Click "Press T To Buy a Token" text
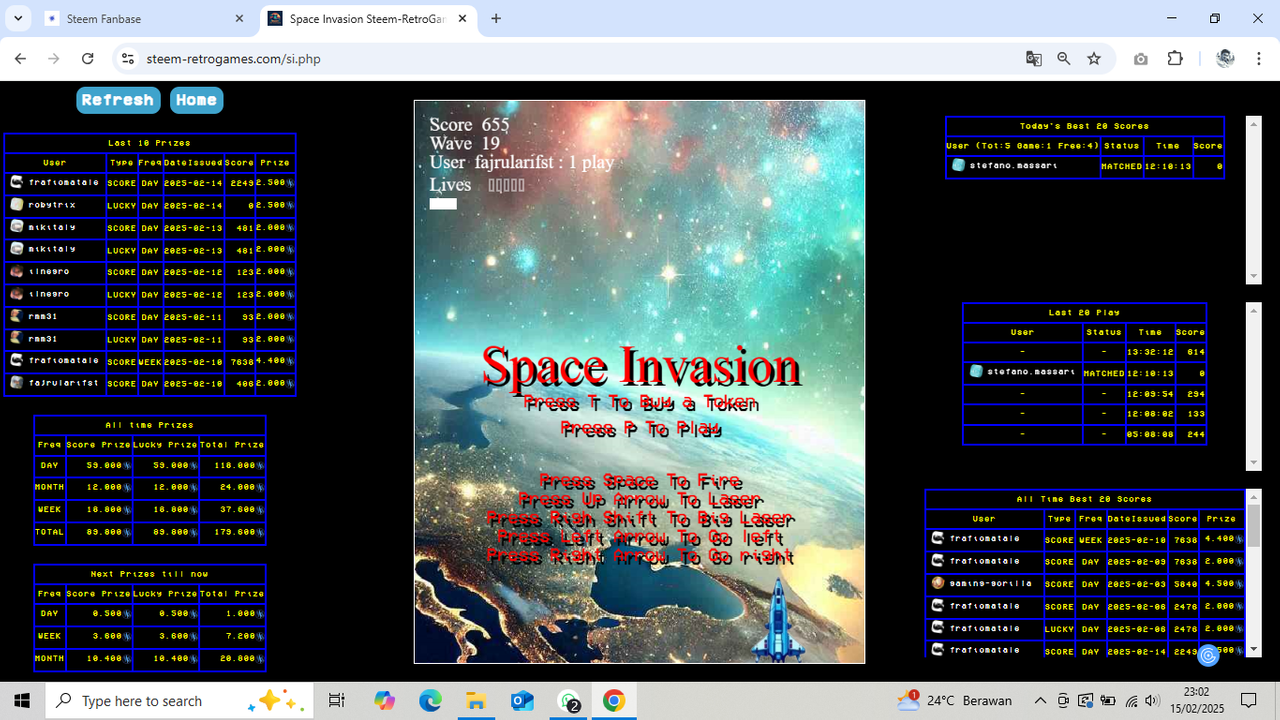 click(x=641, y=404)
